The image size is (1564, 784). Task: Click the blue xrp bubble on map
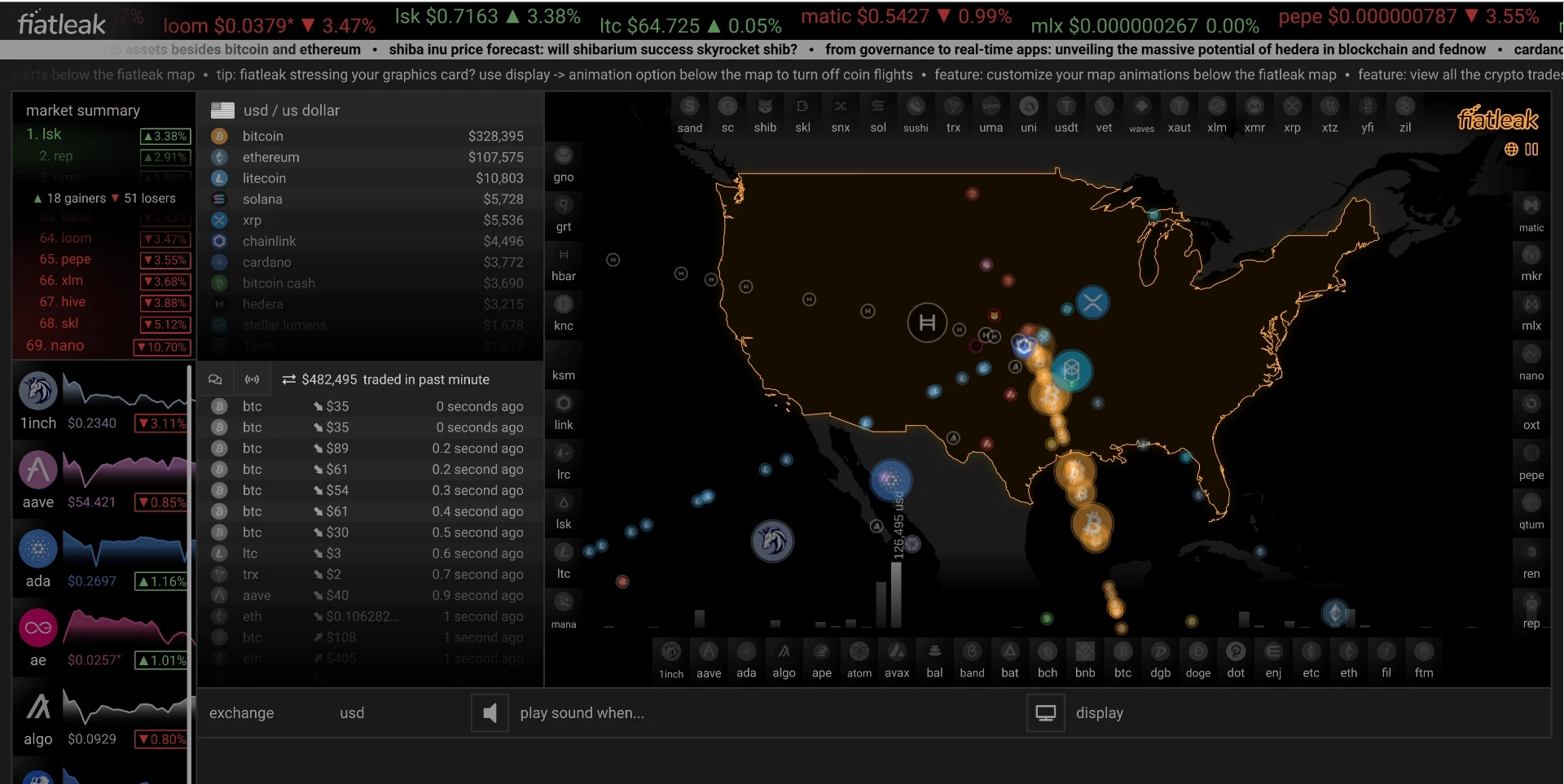tap(1092, 303)
